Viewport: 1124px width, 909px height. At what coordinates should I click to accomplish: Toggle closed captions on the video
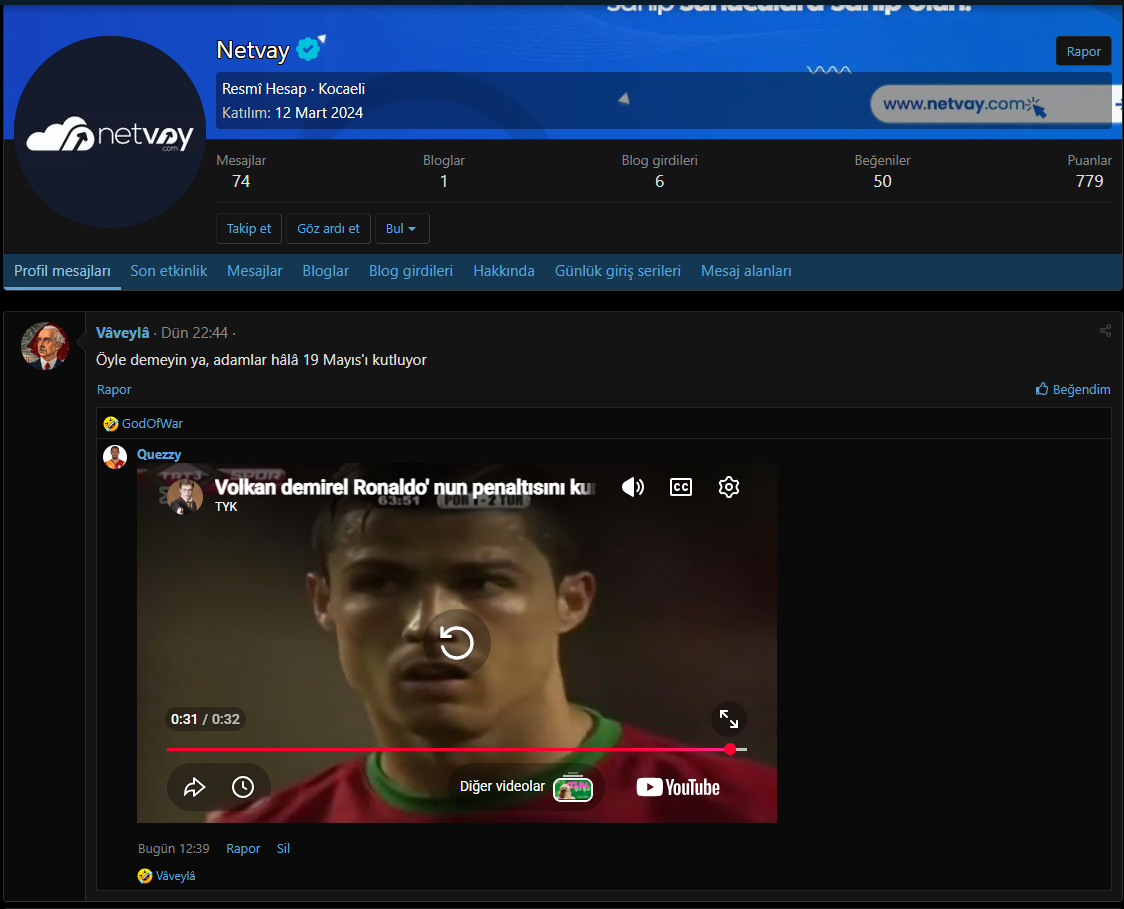click(680, 487)
